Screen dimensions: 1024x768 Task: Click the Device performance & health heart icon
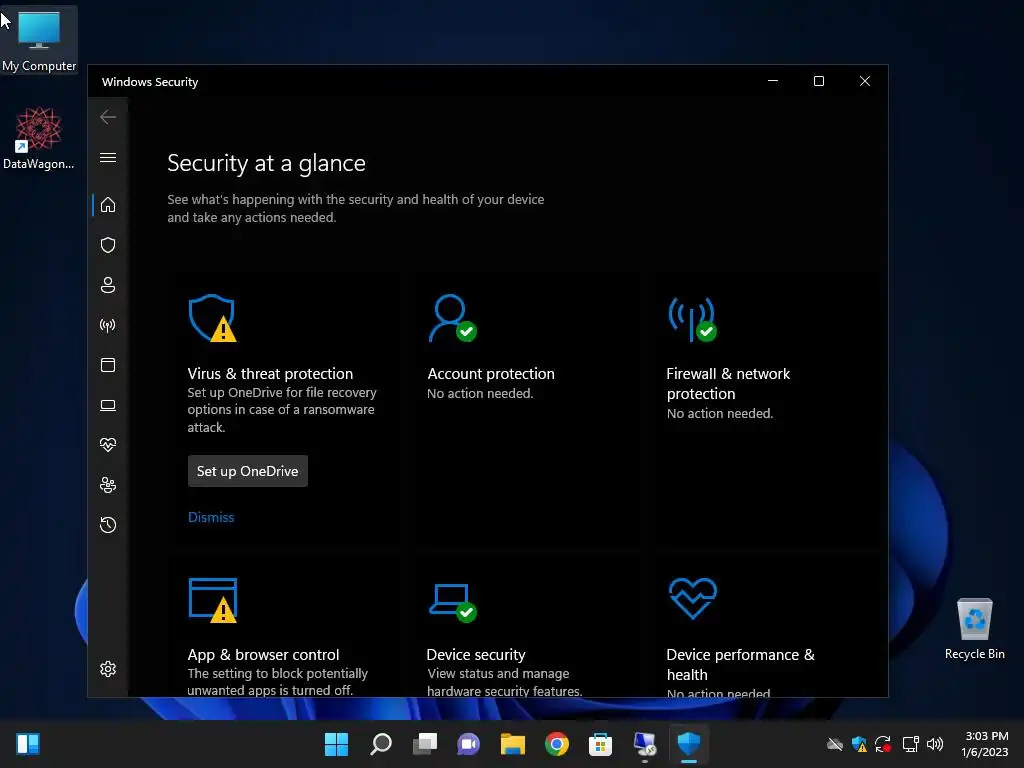(x=693, y=598)
